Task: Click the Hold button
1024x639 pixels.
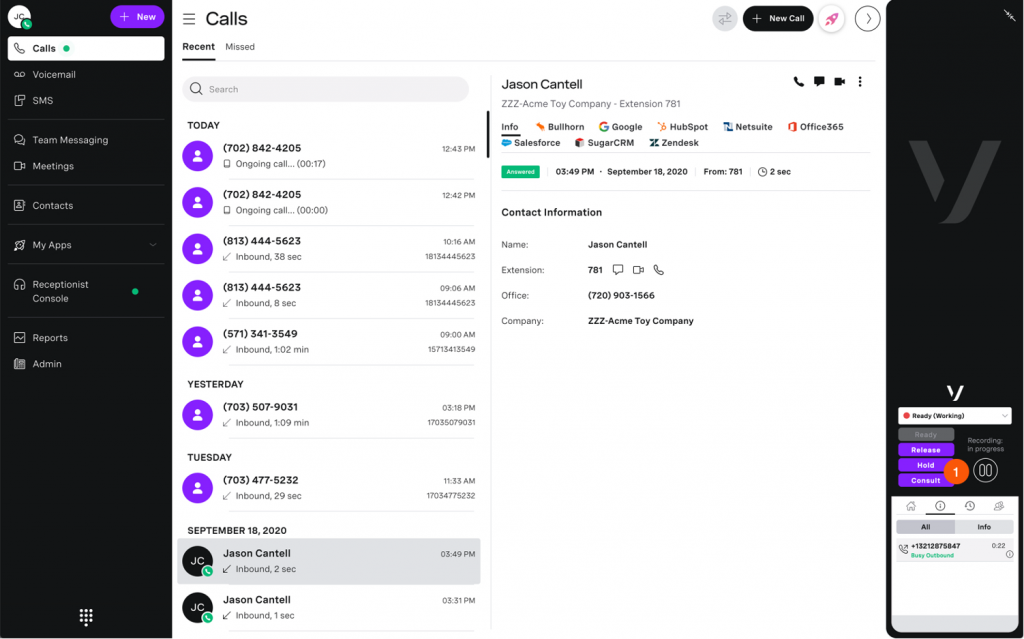Action: coord(925,465)
